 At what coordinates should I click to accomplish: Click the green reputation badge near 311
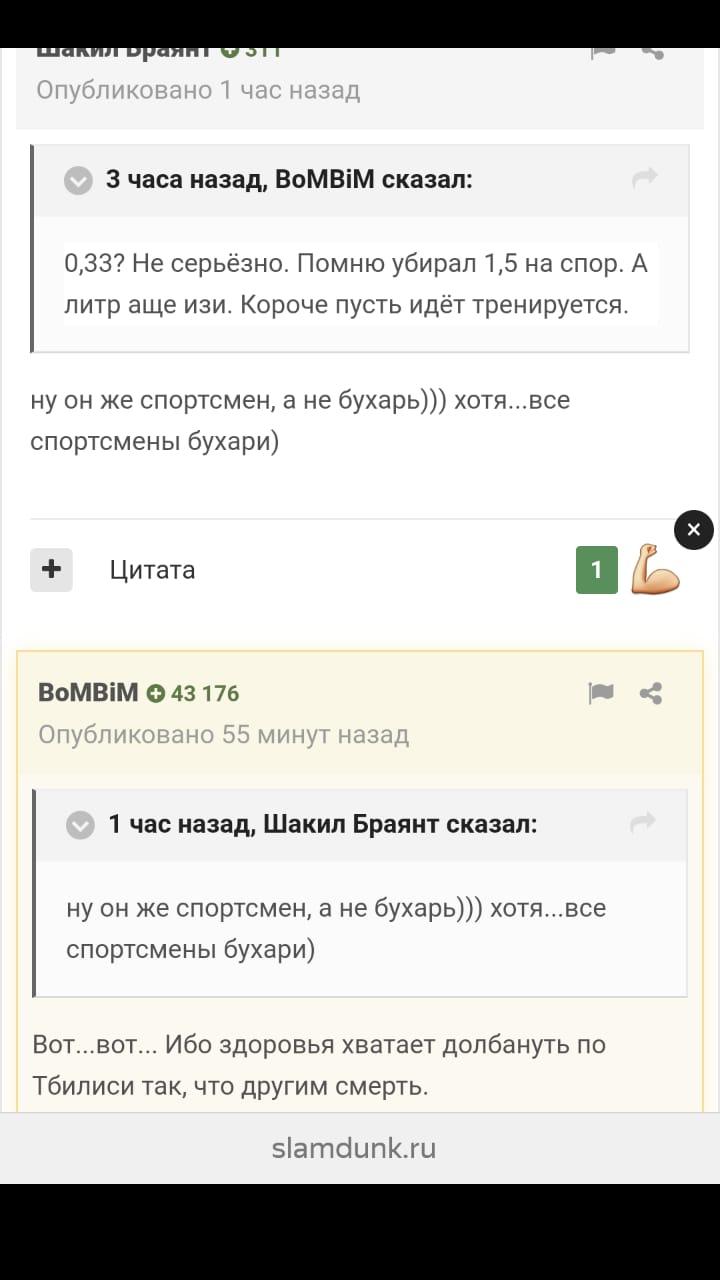(229, 52)
